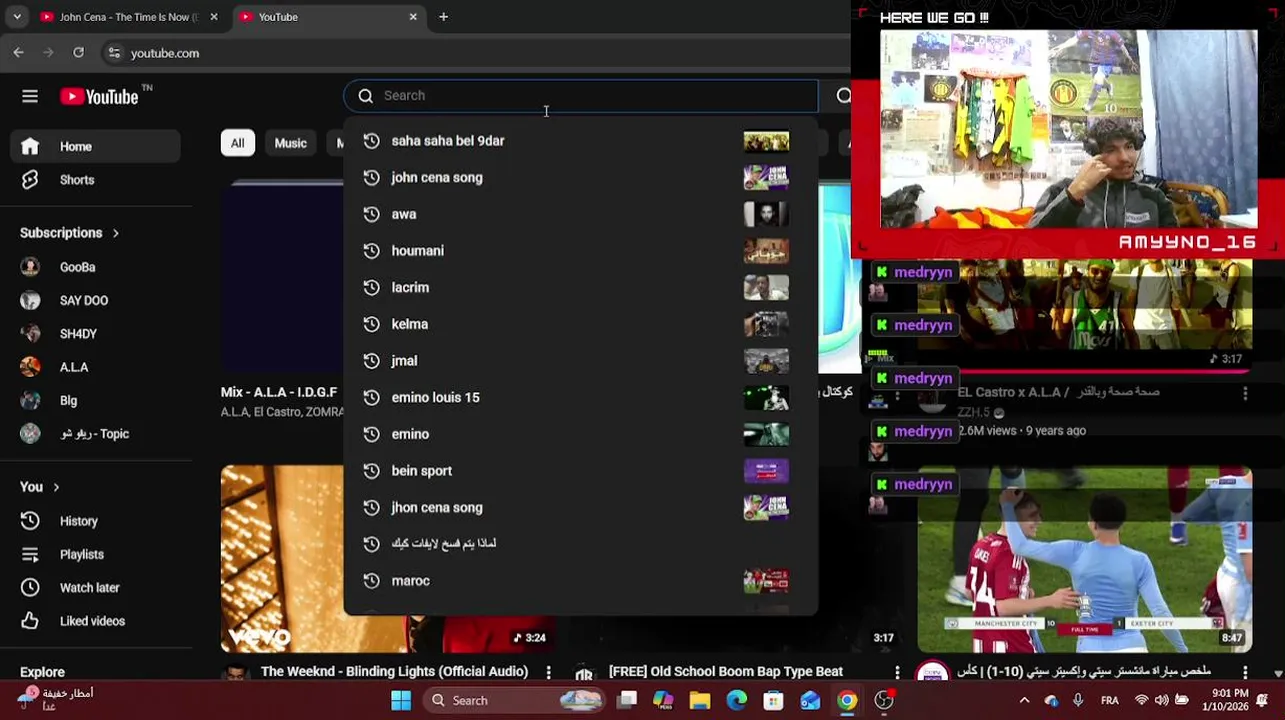
Task: Click the microphone tray icon
Action: [1078, 701]
